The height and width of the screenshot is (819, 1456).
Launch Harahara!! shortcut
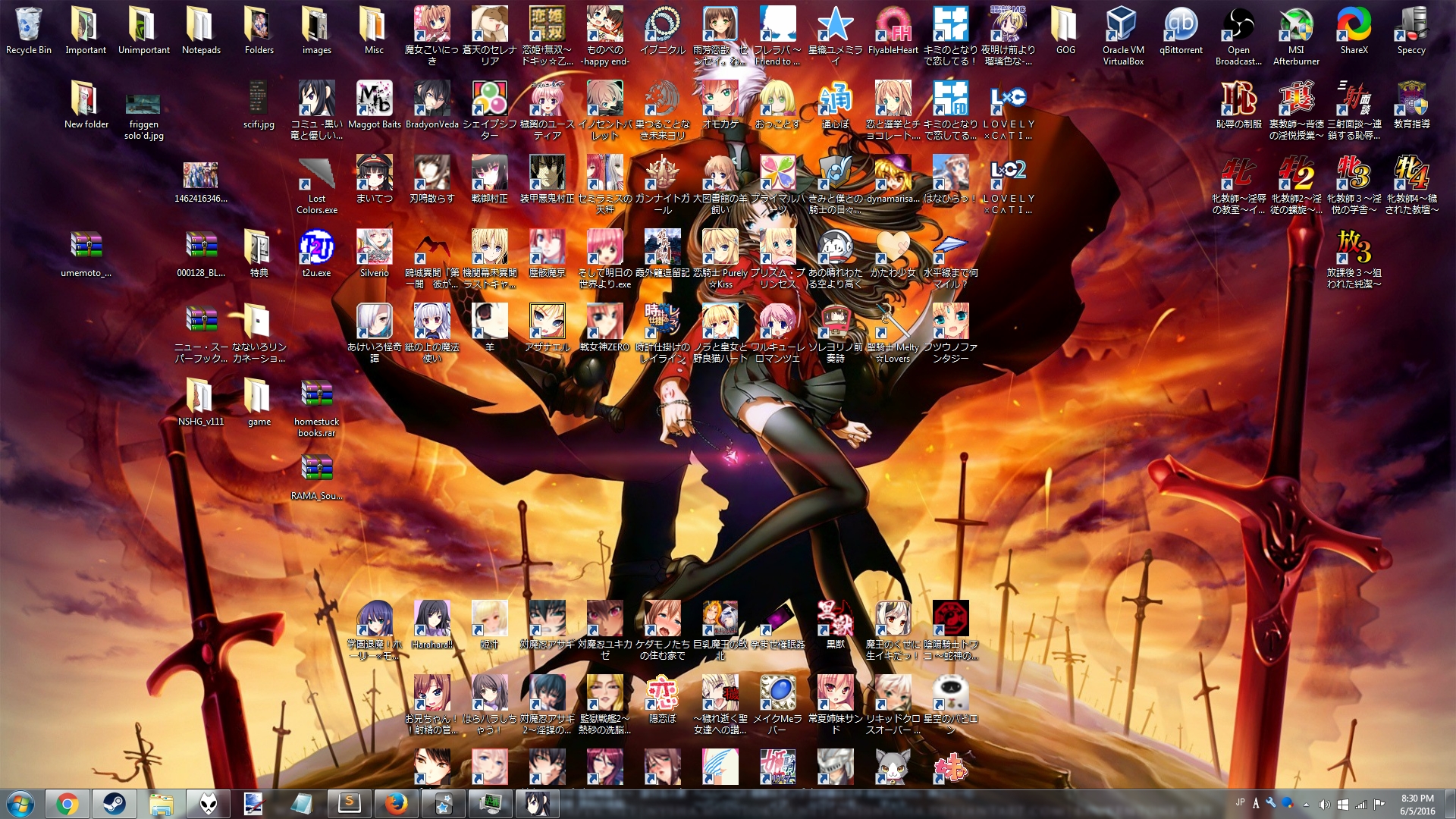[432, 625]
